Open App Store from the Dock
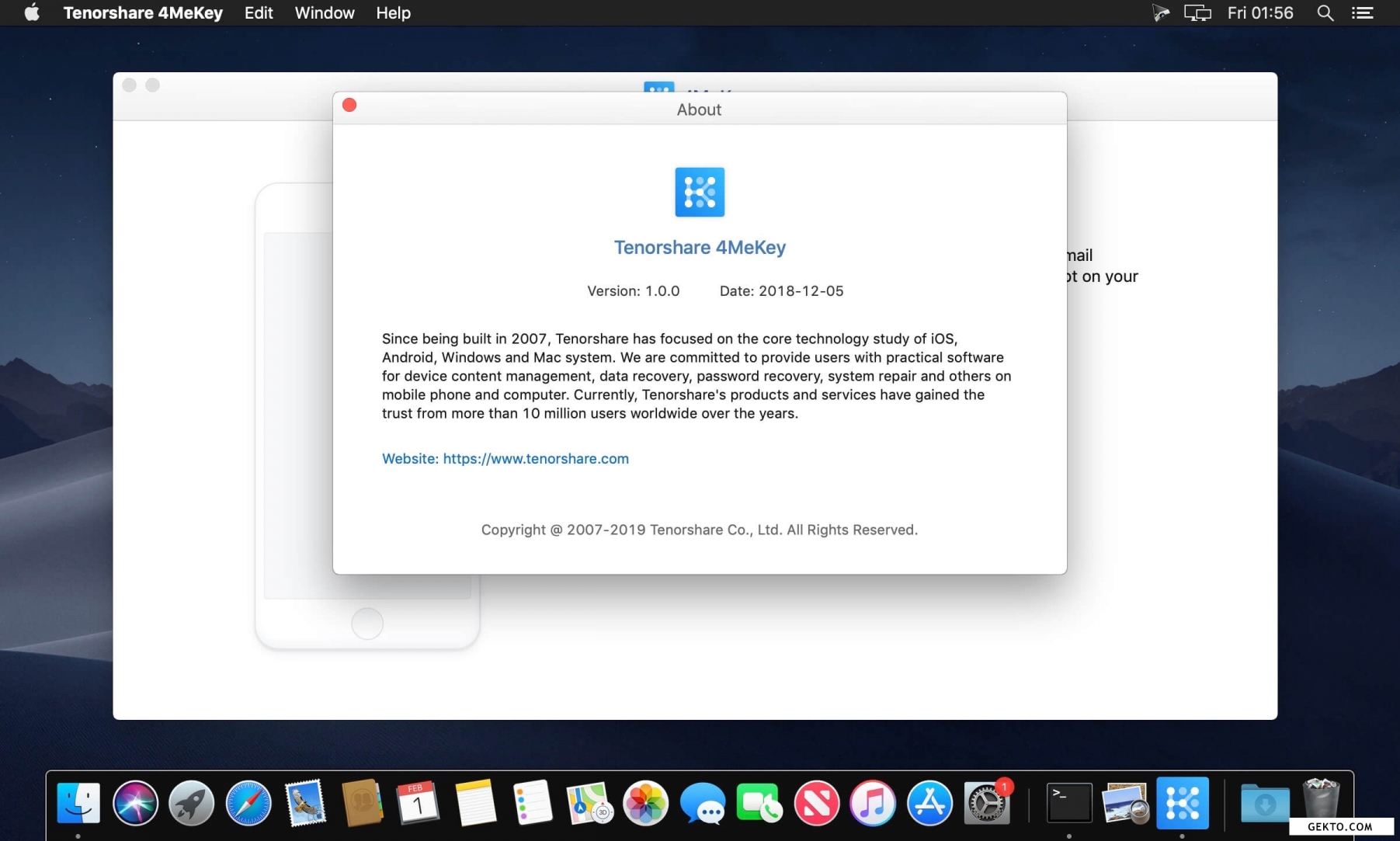This screenshot has height=841, width=1400. [929, 802]
